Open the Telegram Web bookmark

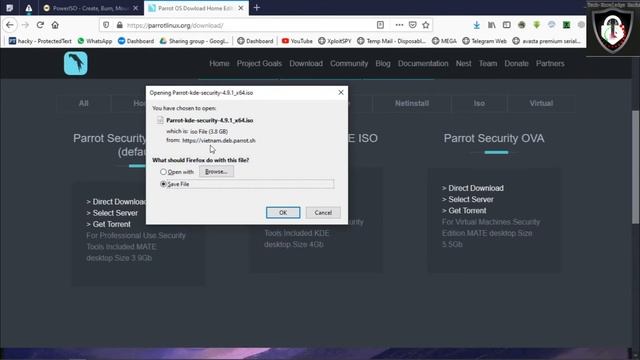(x=484, y=41)
